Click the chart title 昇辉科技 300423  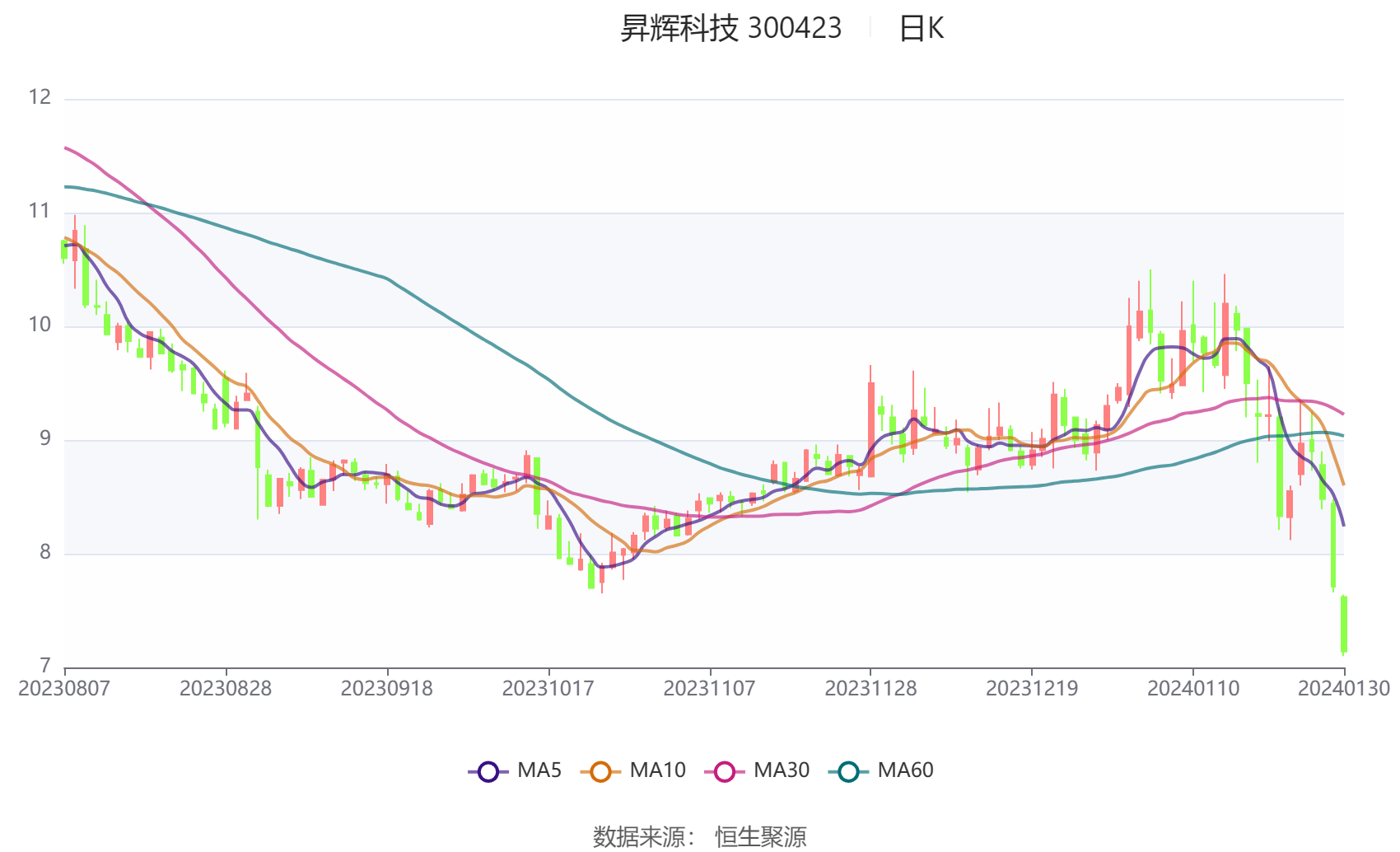click(x=730, y=28)
